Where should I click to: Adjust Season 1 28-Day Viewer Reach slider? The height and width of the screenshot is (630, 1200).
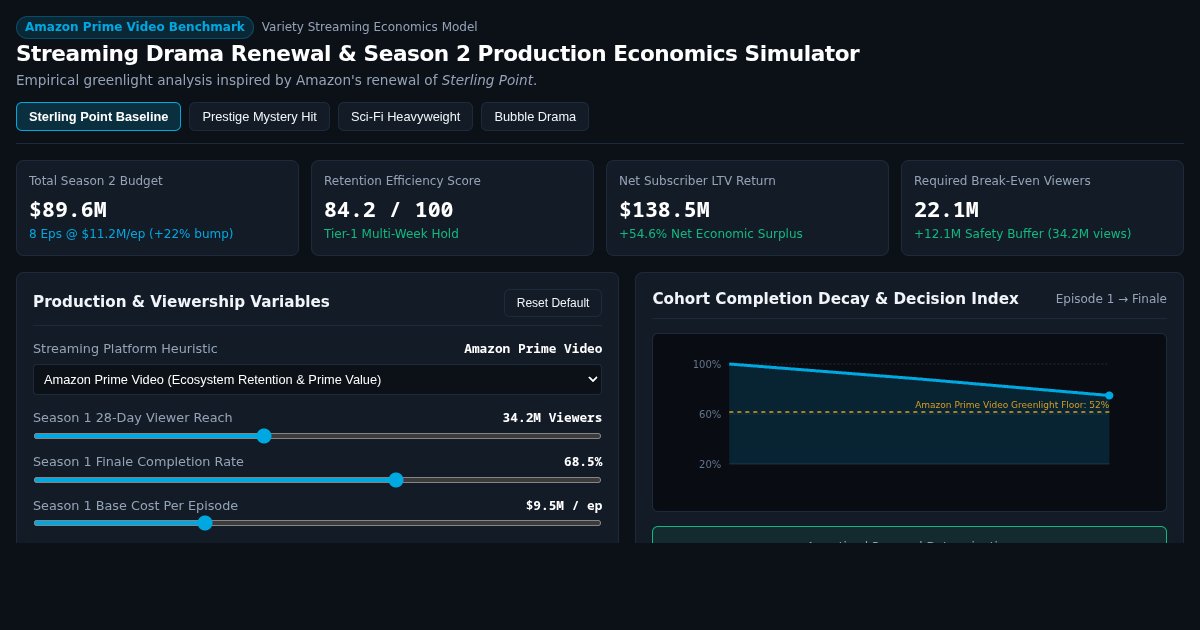(317, 436)
